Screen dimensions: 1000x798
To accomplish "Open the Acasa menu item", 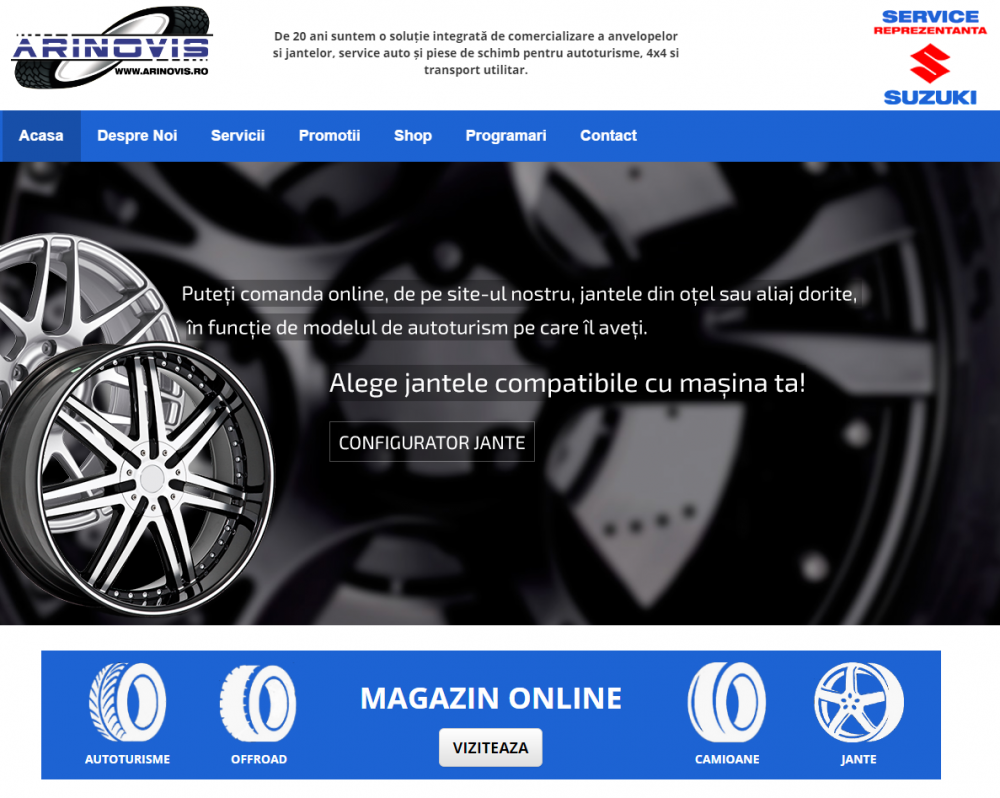I will 41,136.
